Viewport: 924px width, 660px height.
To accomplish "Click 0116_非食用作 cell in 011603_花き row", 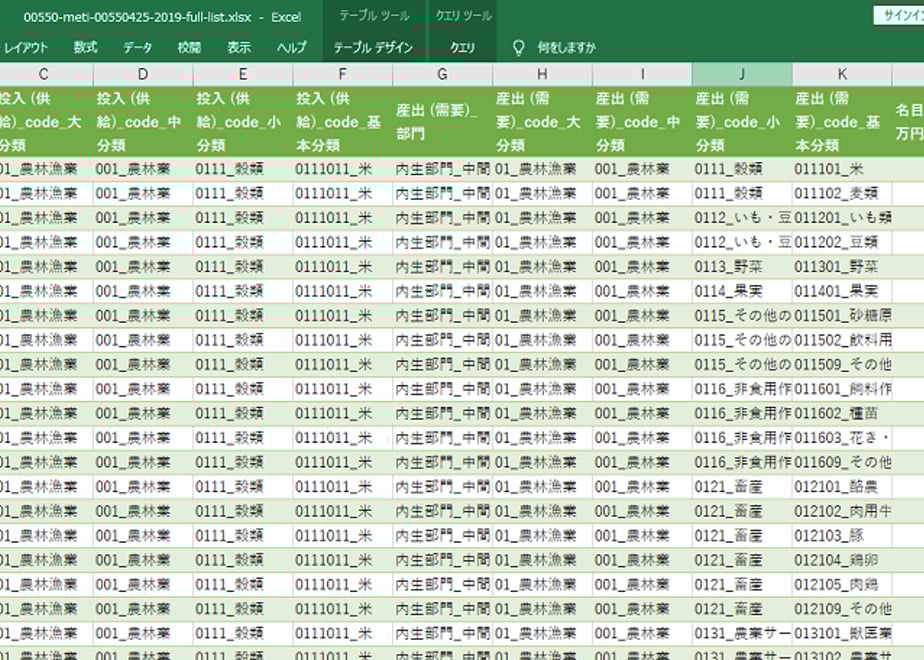I will click(742, 438).
